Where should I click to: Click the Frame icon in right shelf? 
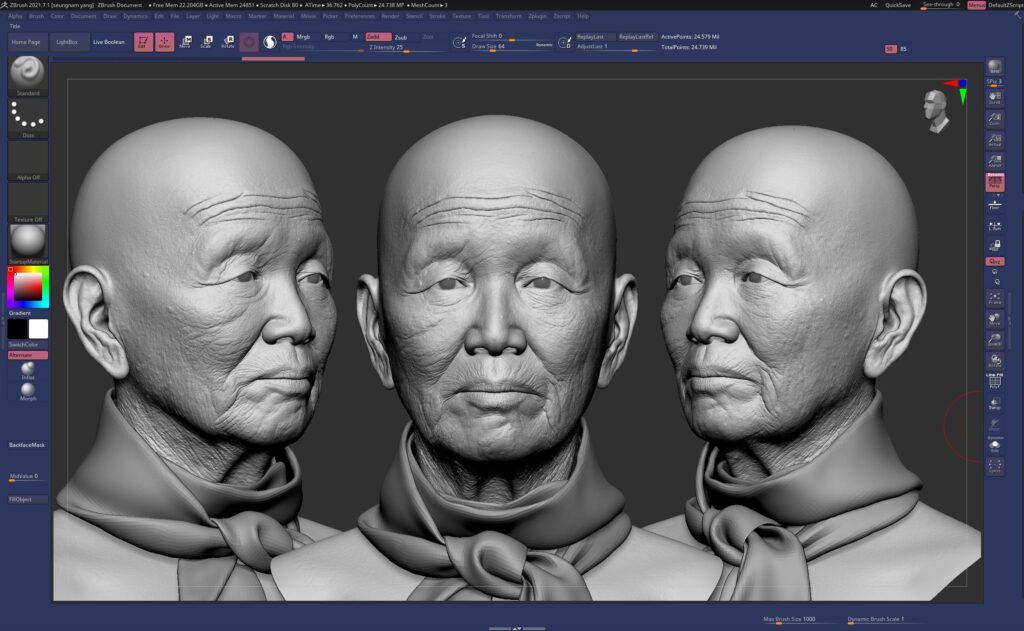tap(995, 298)
